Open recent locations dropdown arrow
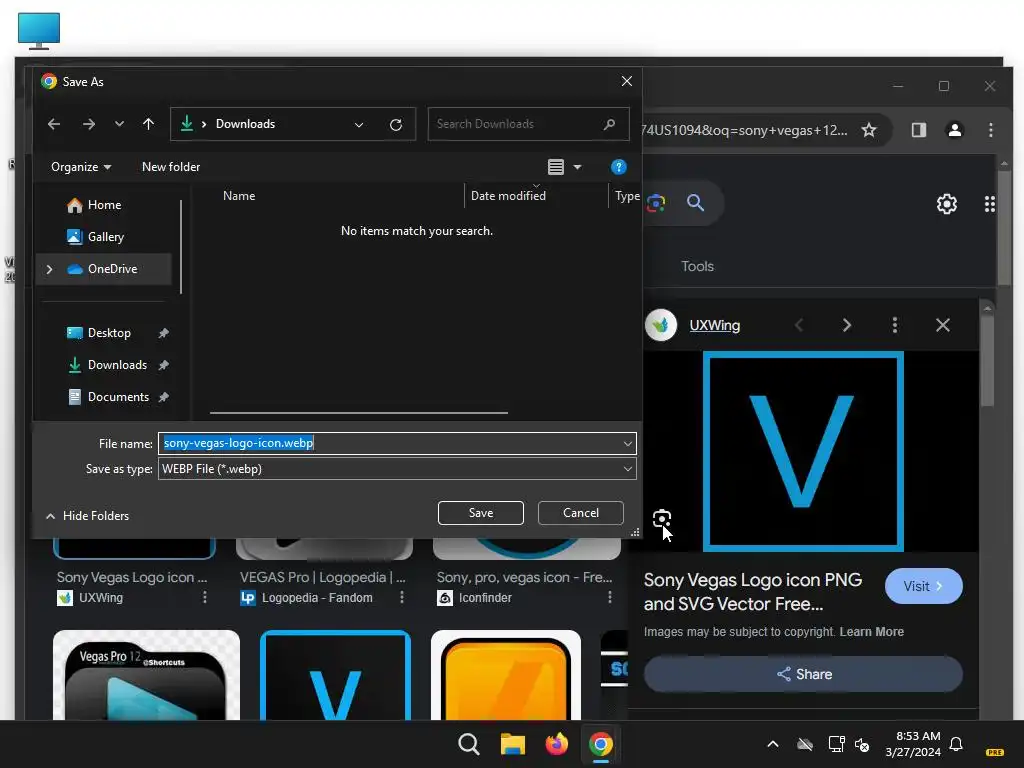1024x768 pixels. (119, 124)
